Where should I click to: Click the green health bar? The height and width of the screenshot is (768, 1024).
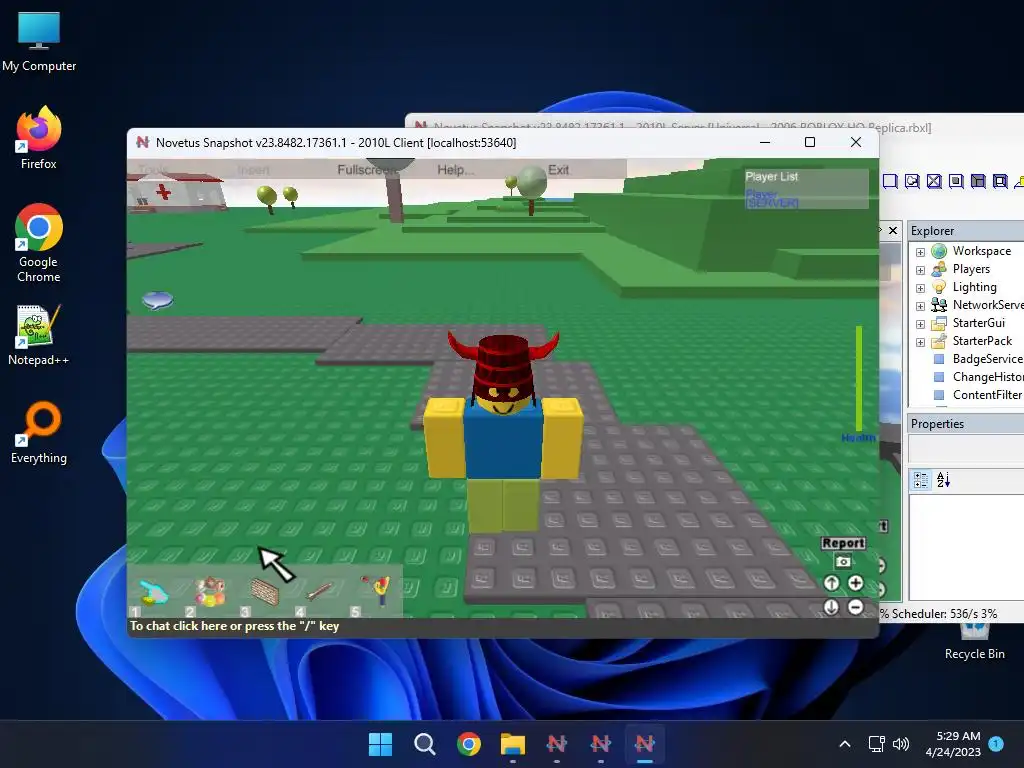[859, 378]
